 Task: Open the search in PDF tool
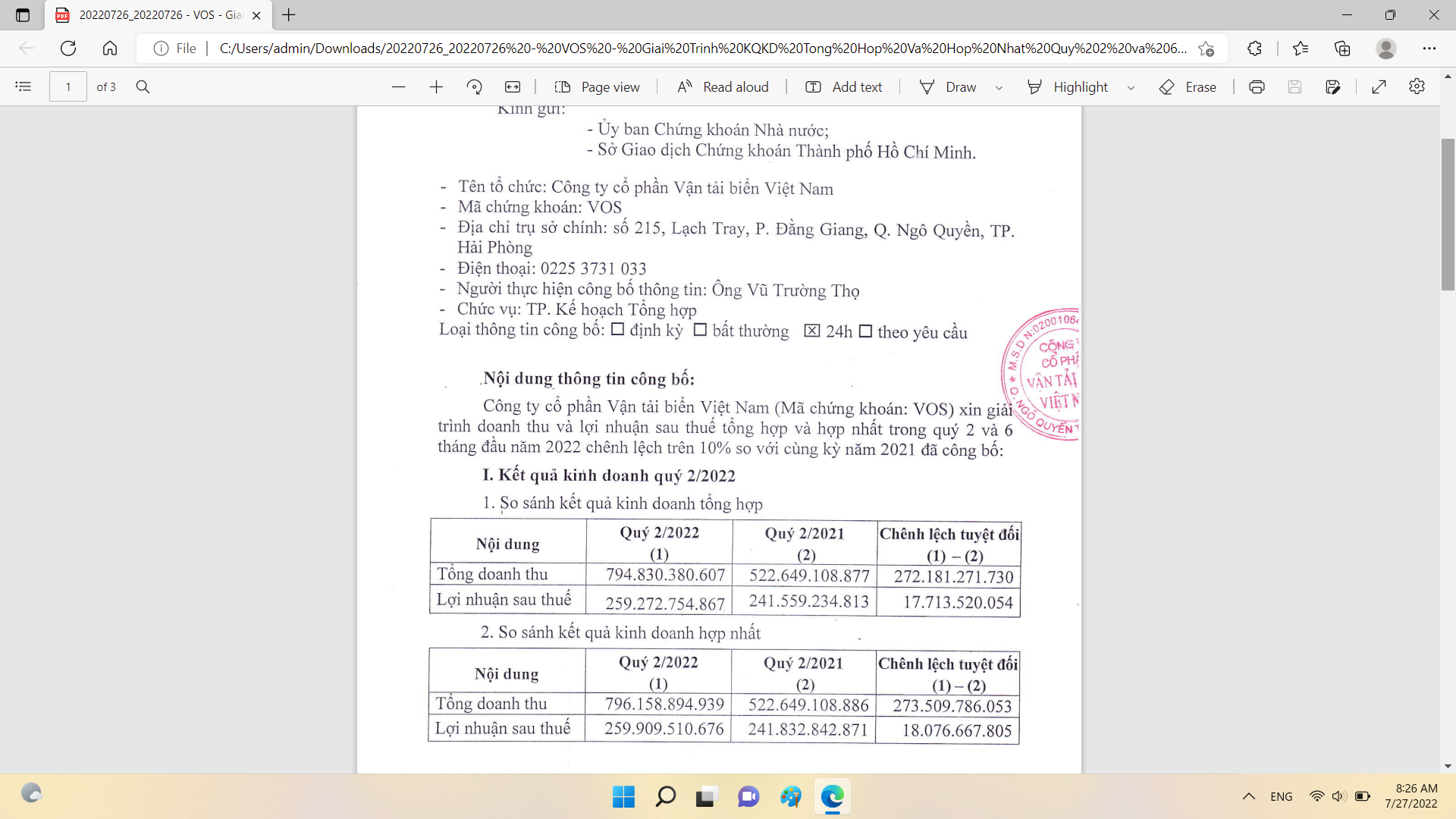pyautogui.click(x=143, y=87)
